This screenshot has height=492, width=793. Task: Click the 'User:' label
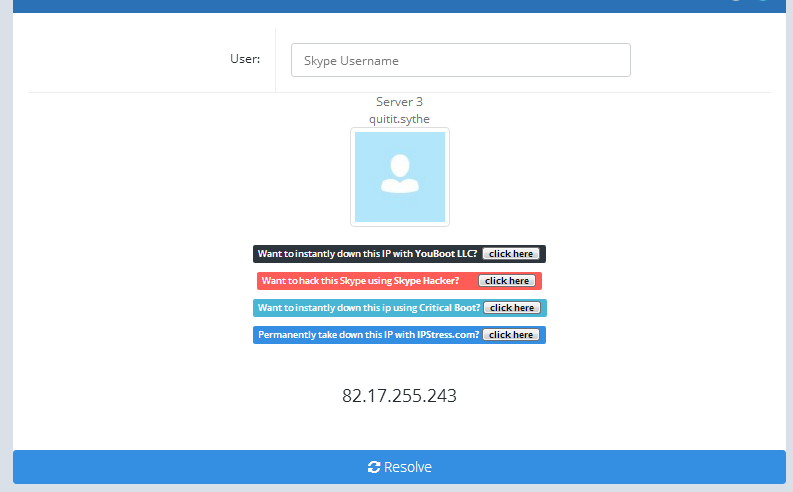pos(245,59)
